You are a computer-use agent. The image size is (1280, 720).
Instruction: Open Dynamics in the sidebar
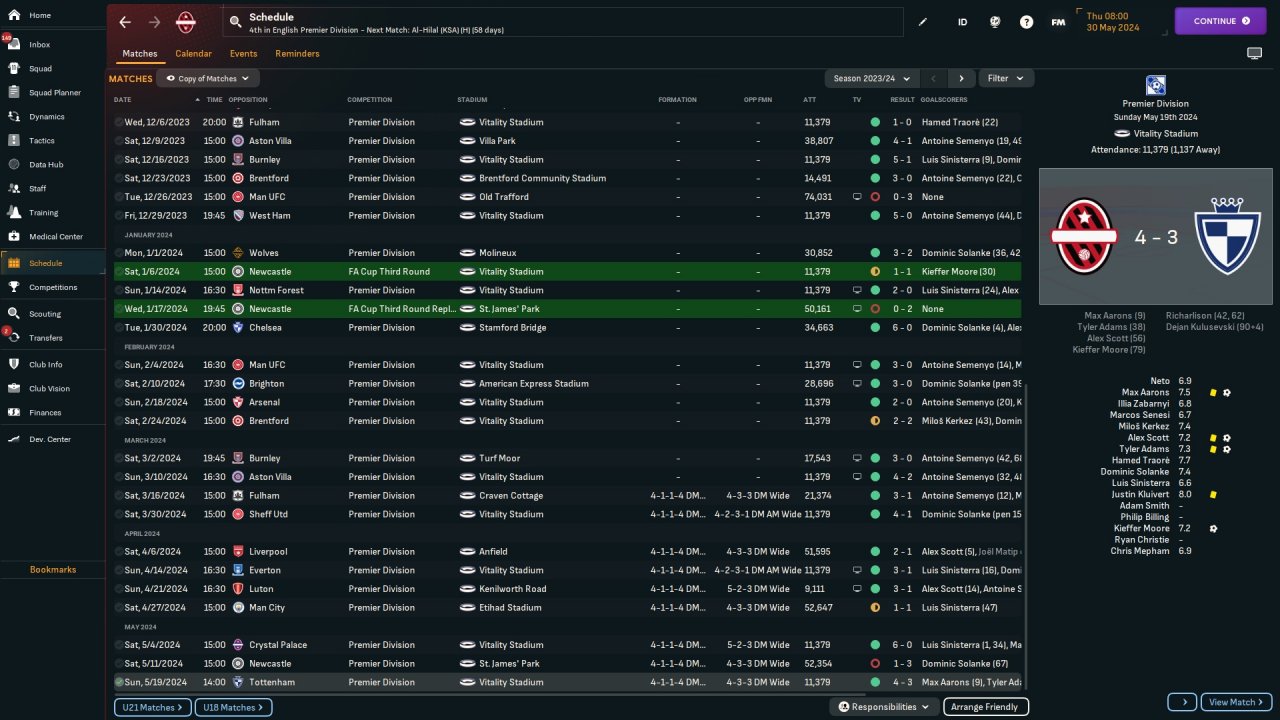click(52, 116)
